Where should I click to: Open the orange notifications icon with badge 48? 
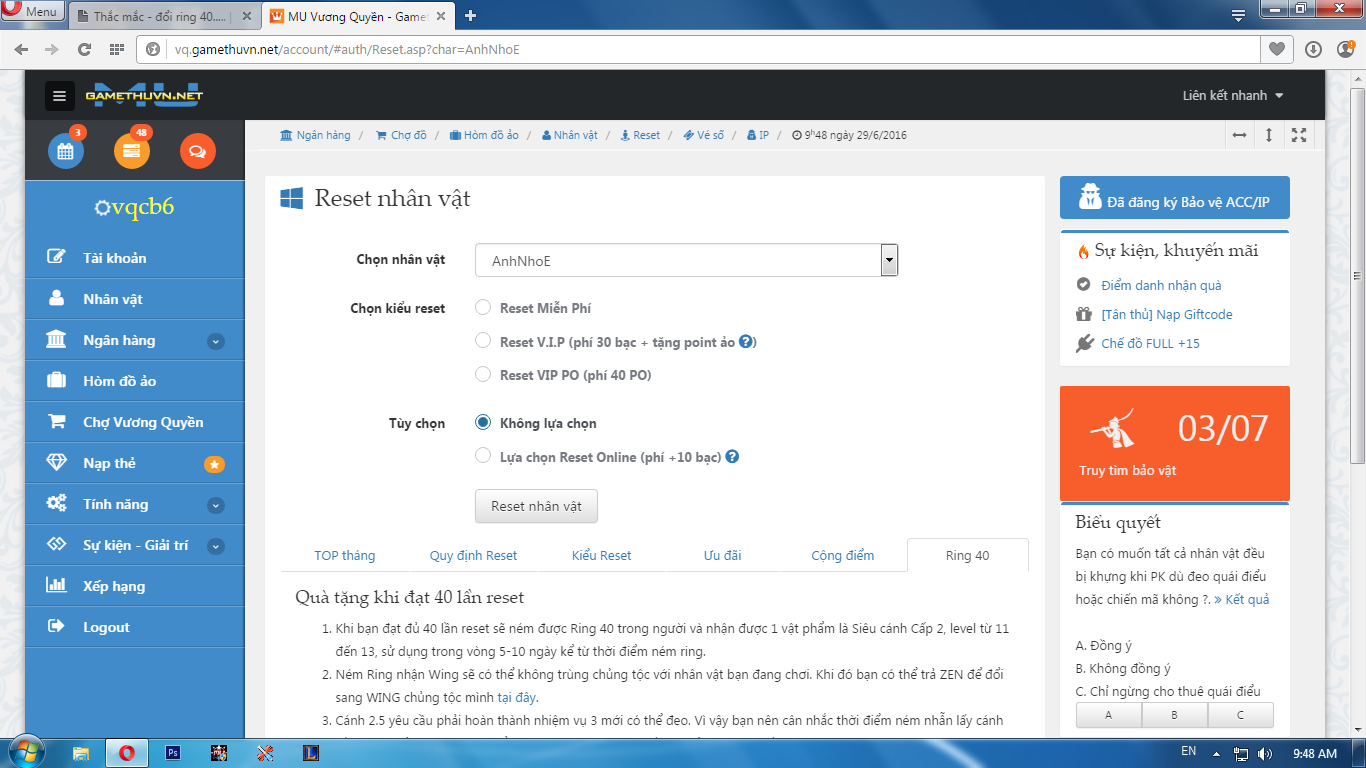click(132, 151)
